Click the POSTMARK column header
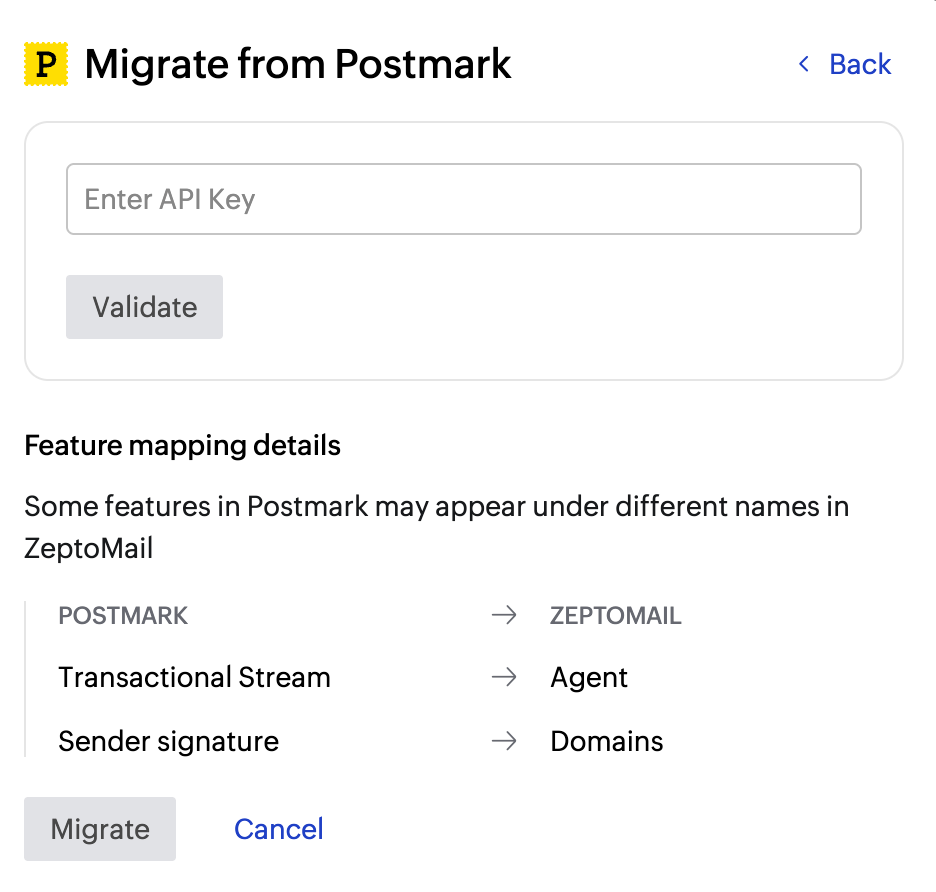The height and width of the screenshot is (892, 936). tap(123, 616)
